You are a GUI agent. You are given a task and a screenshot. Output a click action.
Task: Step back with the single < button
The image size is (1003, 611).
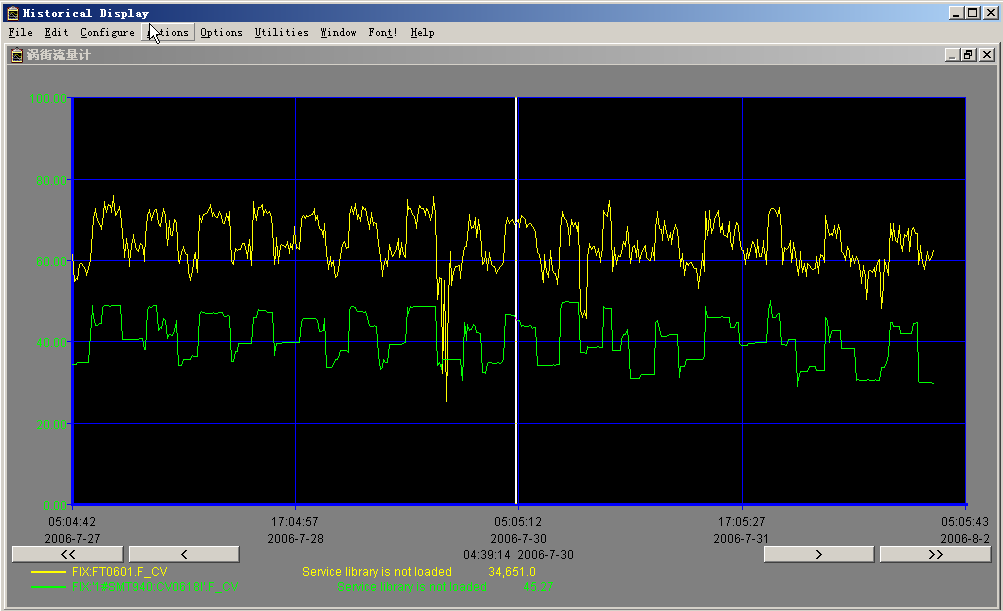pos(184,554)
